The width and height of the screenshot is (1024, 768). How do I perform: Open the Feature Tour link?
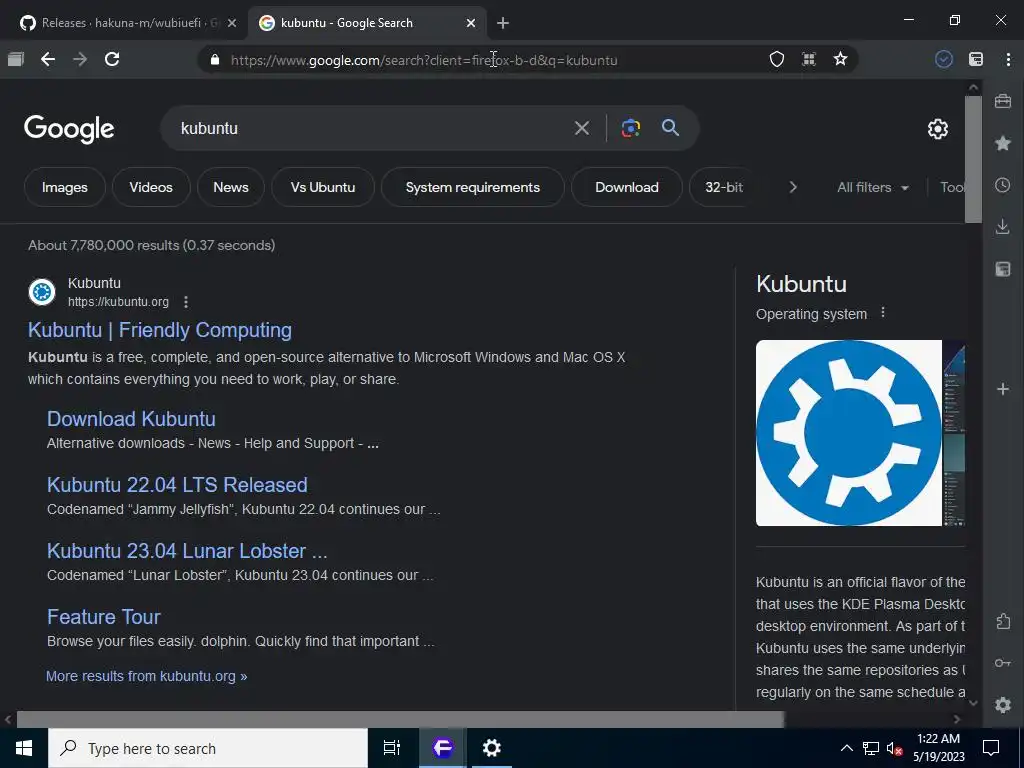click(104, 616)
